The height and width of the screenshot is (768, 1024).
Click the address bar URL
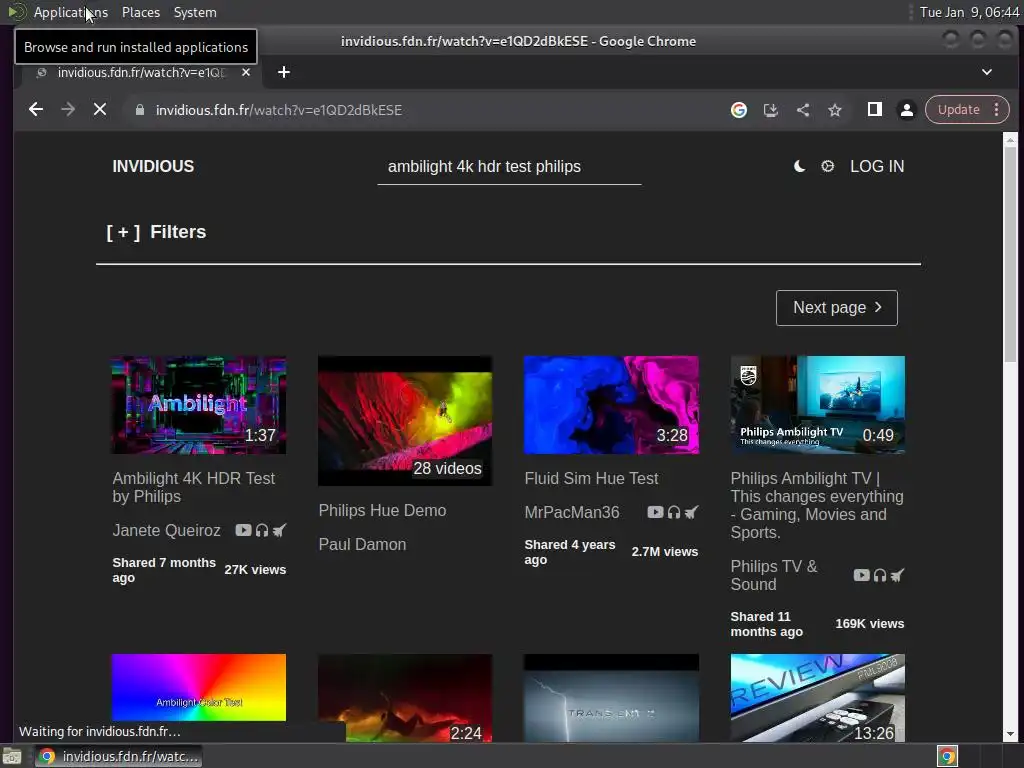279,110
